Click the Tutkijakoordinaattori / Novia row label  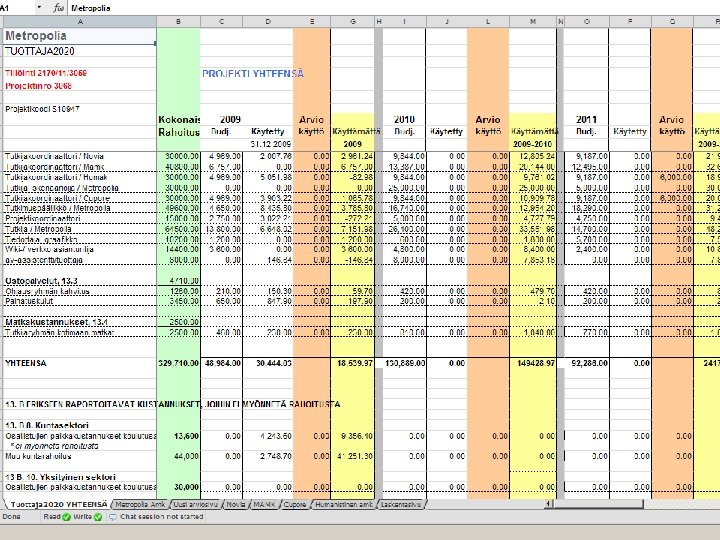80,156
